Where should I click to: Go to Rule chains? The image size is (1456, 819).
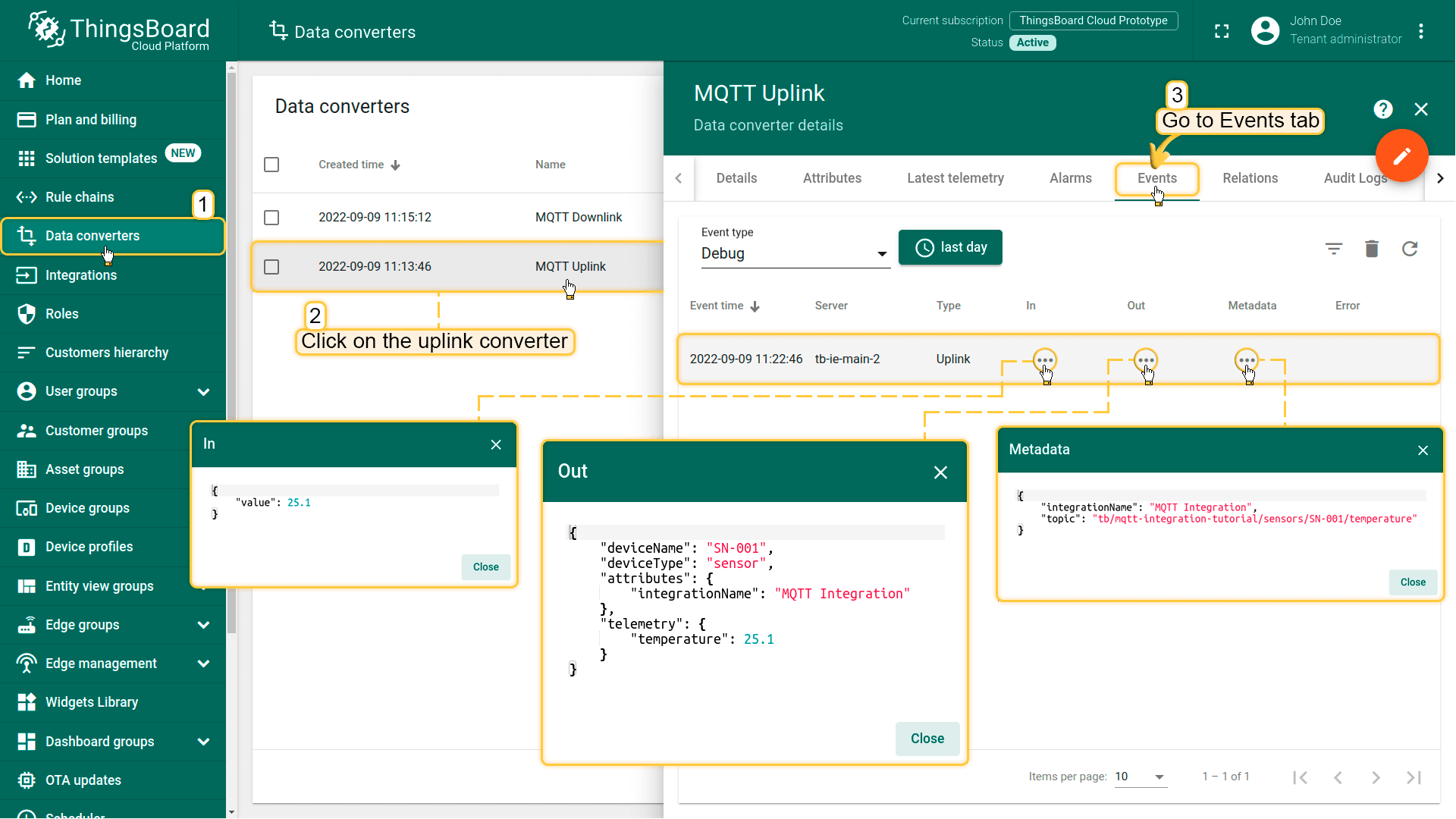113,197
